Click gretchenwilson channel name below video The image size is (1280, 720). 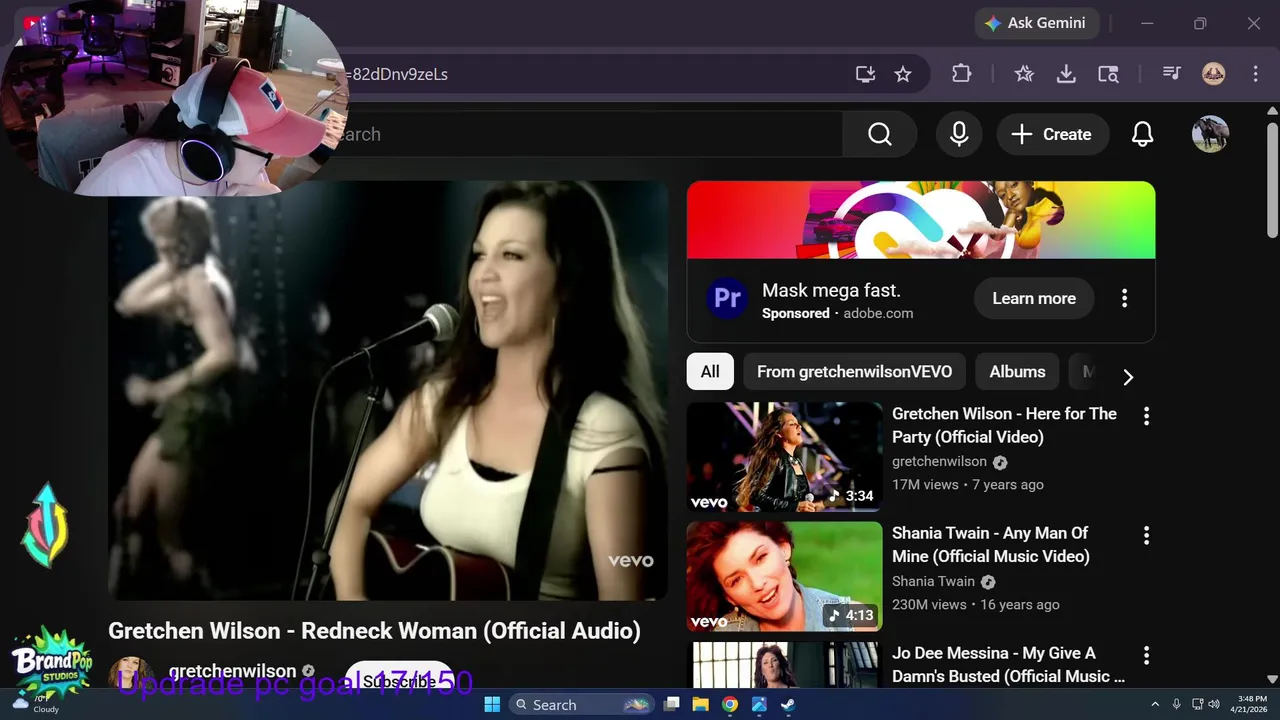232,671
